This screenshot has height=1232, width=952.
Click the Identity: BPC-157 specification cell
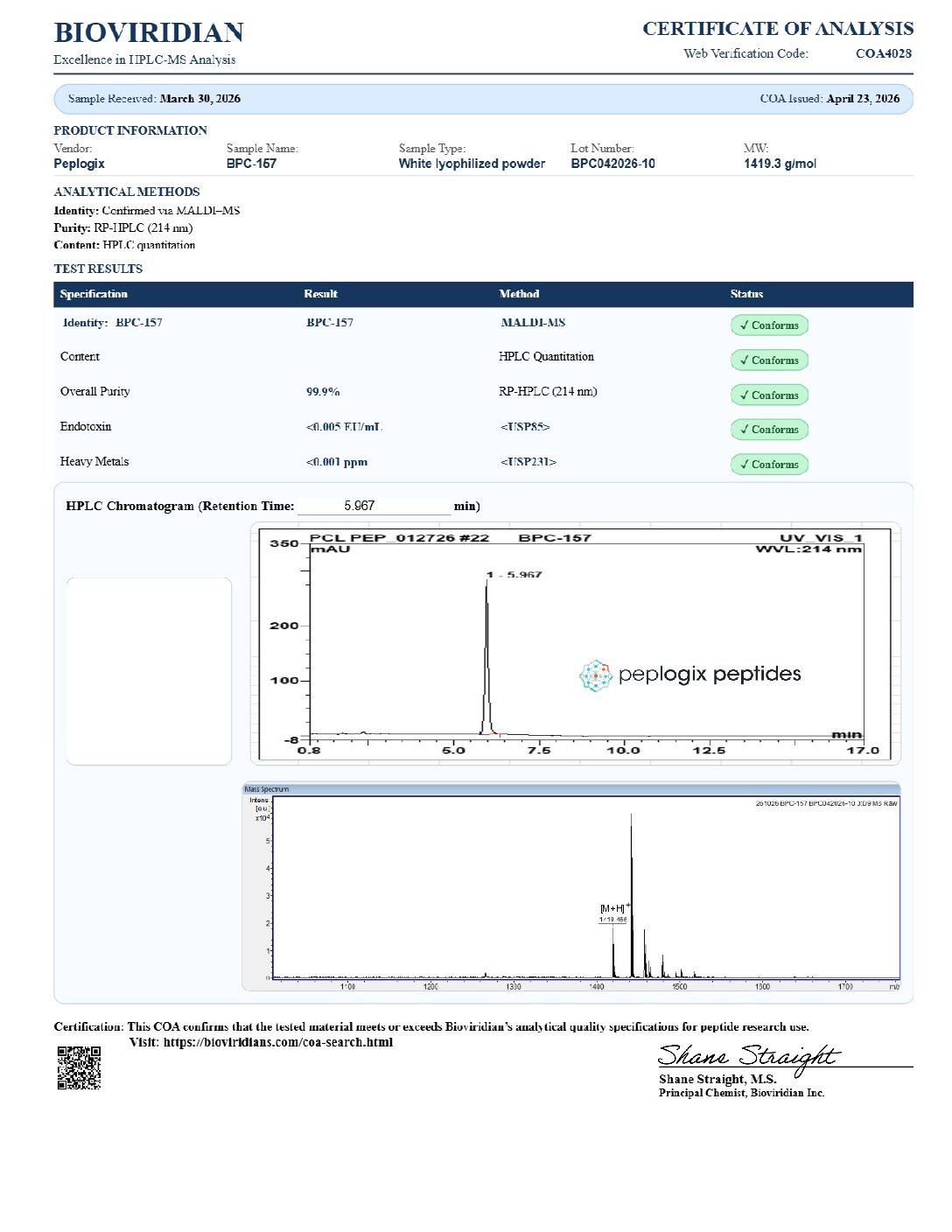pyautogui.click(x=112, y=323)
